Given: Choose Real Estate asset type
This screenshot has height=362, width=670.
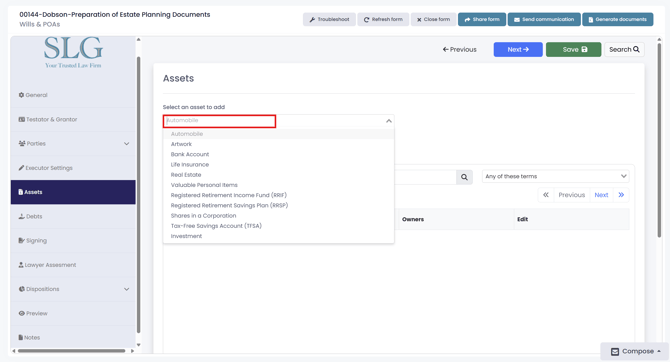Looking at the screenshot, I should 279,175.
